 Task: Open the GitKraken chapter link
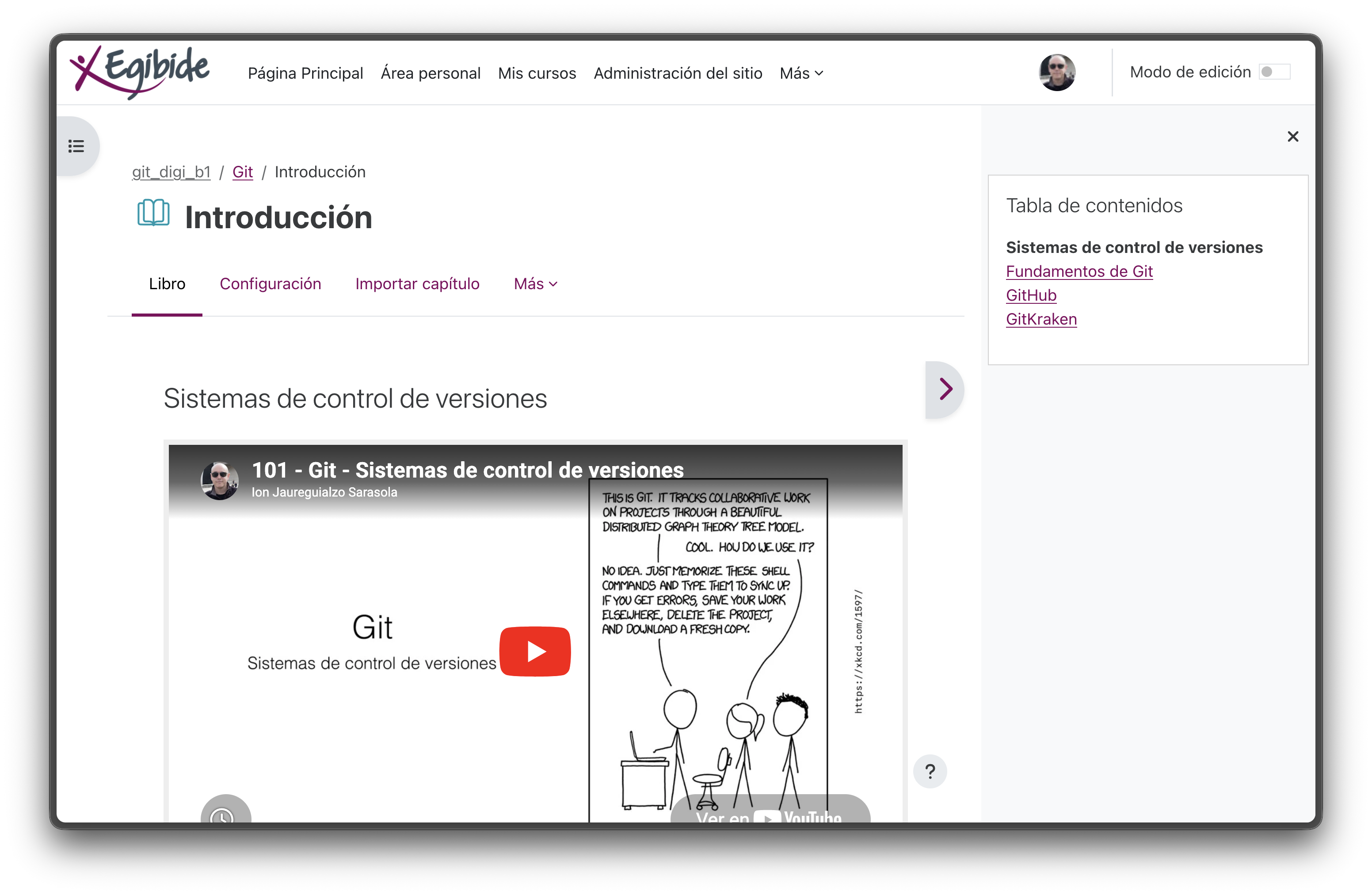(x=1041, y=319)
